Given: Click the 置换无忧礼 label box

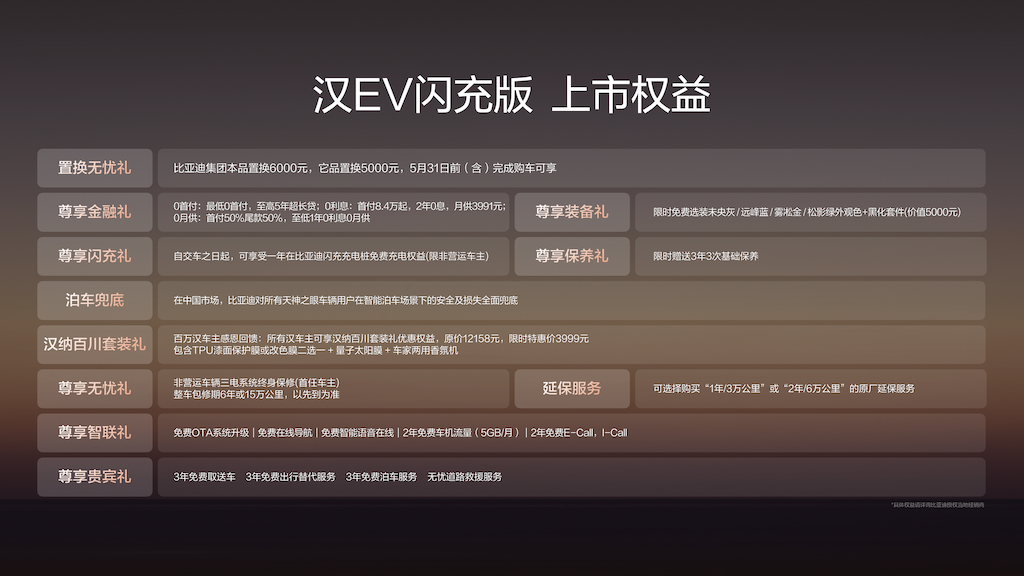Looking at the screenshot, I should pyautogui.click(x=94, y=168).
